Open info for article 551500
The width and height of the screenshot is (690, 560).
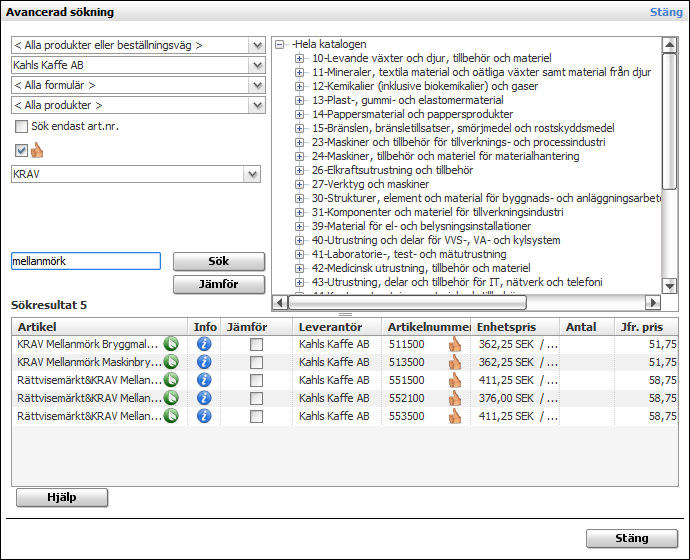click(x=204, y=380)
